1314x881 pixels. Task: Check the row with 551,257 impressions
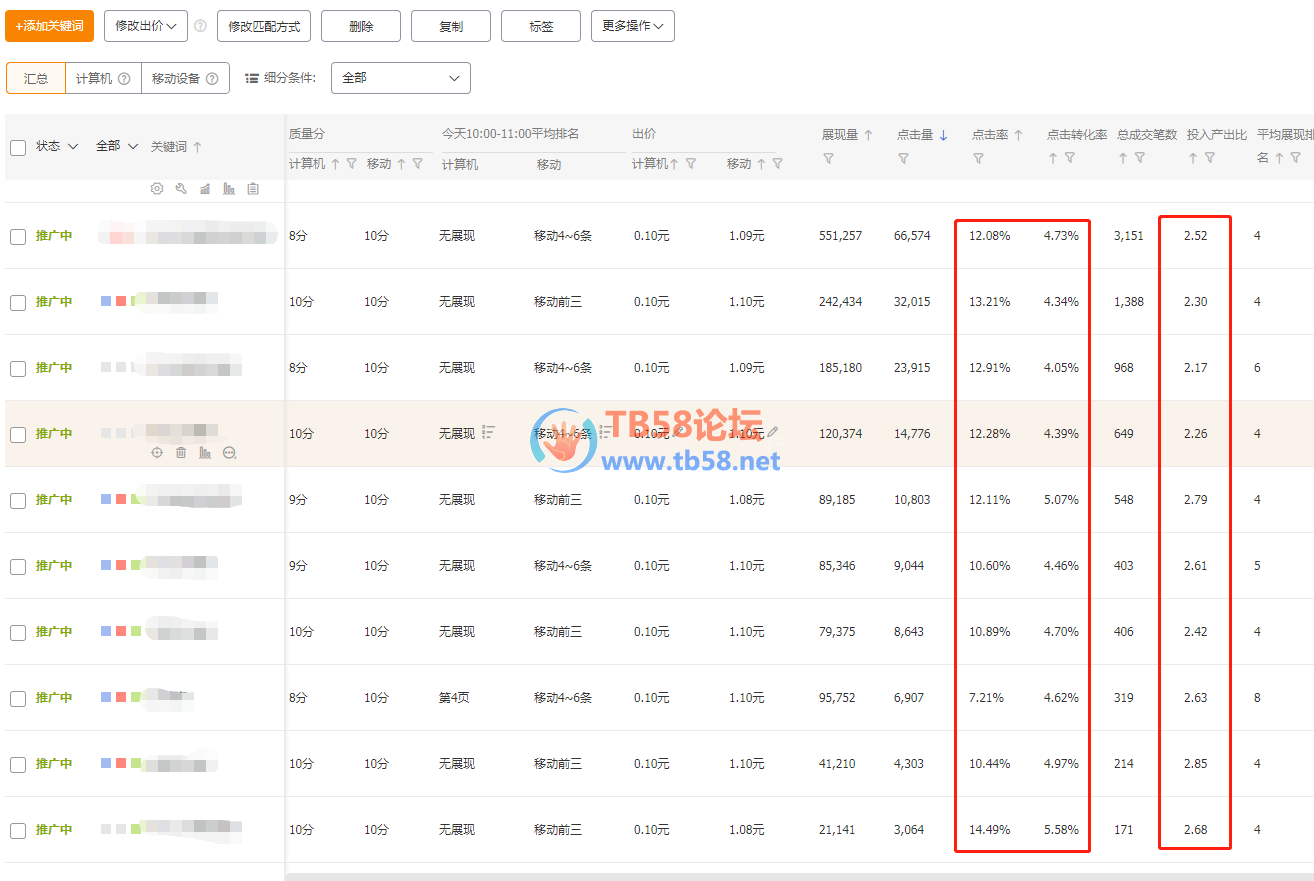(x=18, y=237)
